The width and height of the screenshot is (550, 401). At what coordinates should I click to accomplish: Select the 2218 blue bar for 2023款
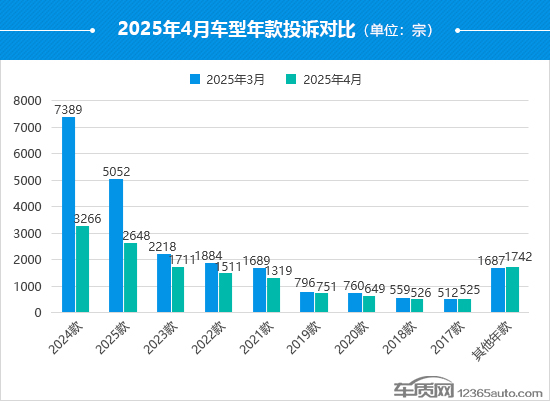point(164,283)
